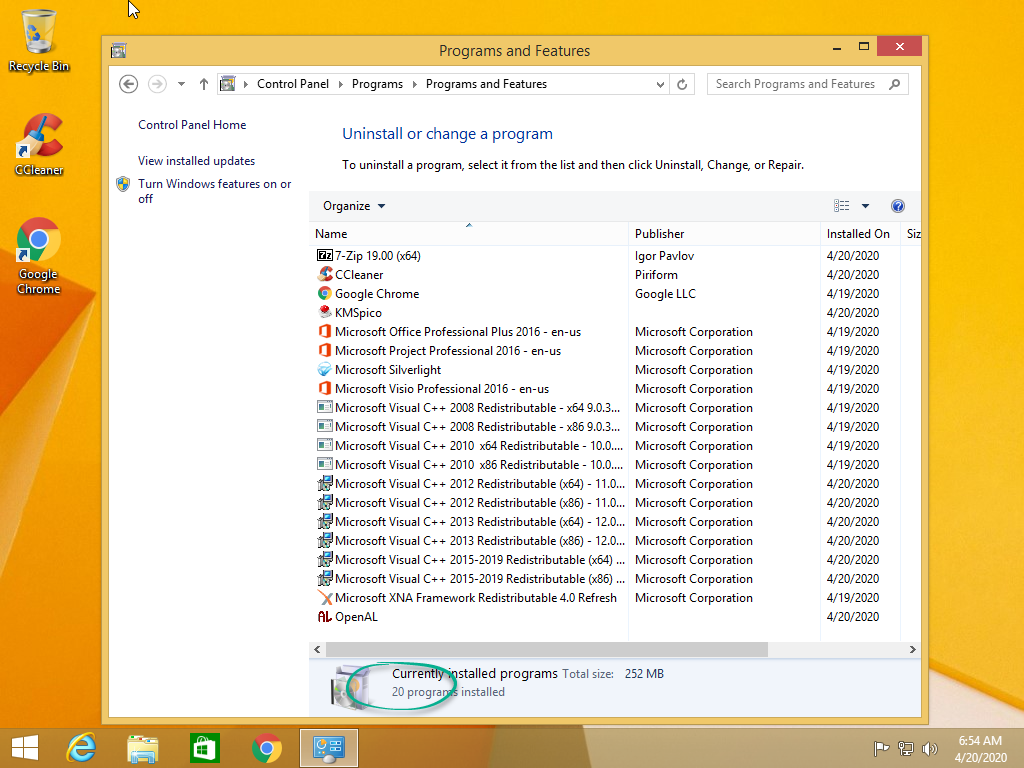Open recent locations dropdown arrow
1024x768 pixels.
click(x=182, y=84)
